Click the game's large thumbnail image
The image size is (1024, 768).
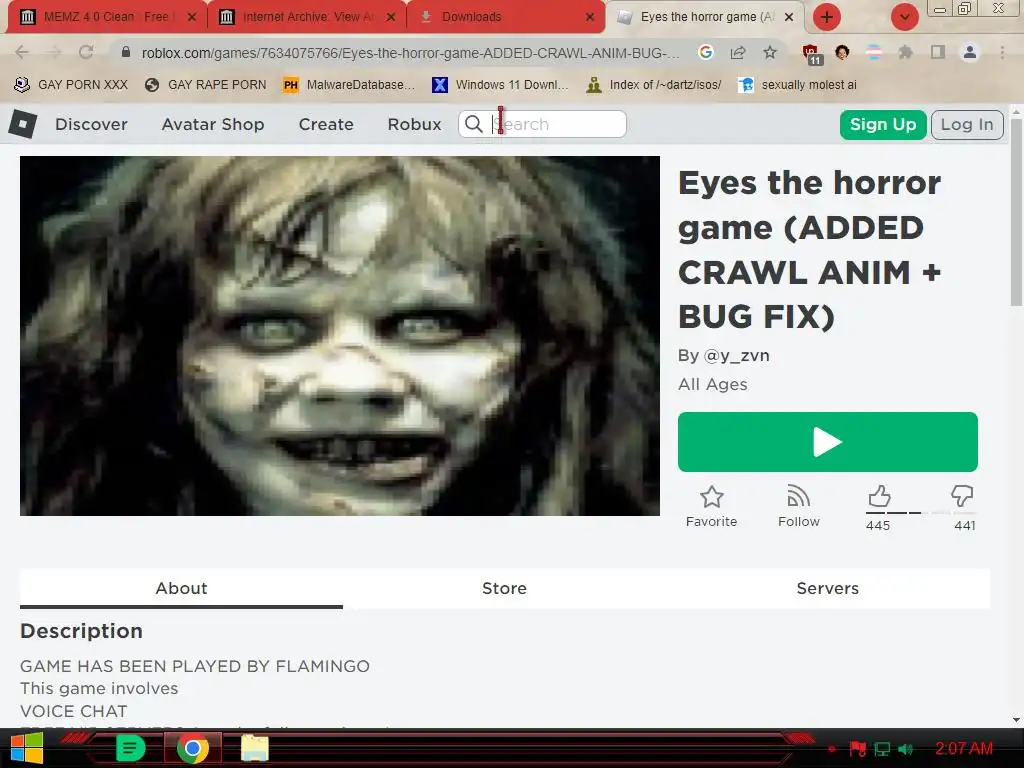pyautogui.click(x=340, y=336)
